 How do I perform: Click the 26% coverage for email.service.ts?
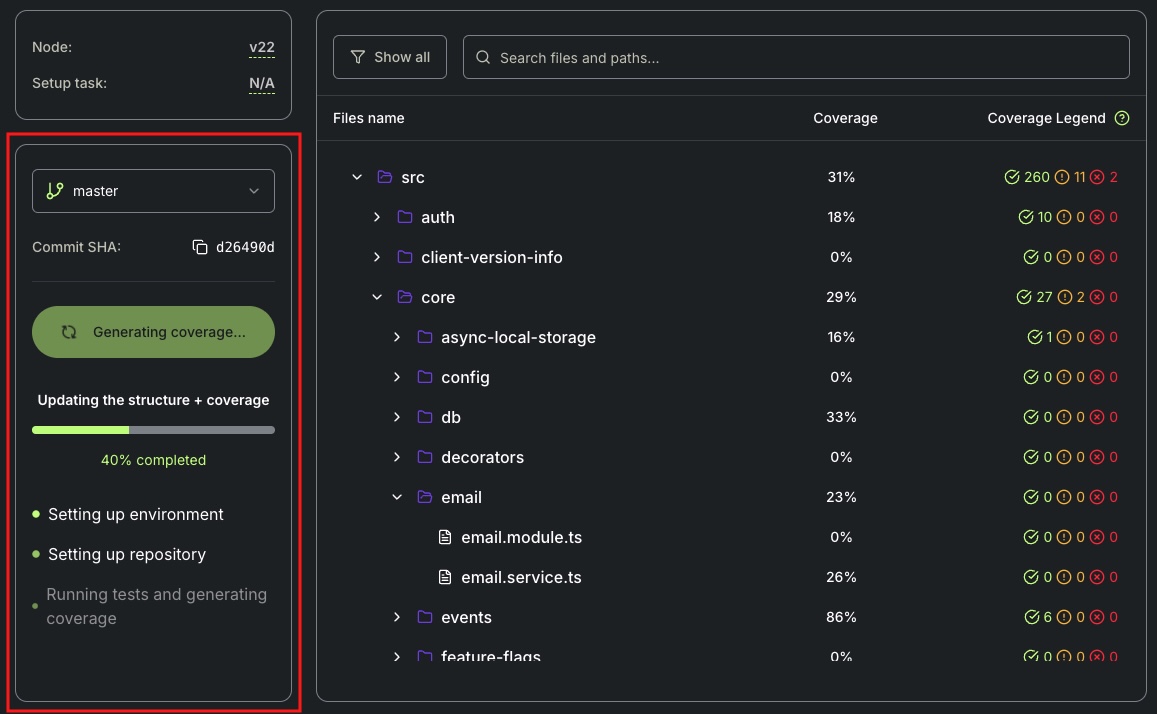click(841, 577)
